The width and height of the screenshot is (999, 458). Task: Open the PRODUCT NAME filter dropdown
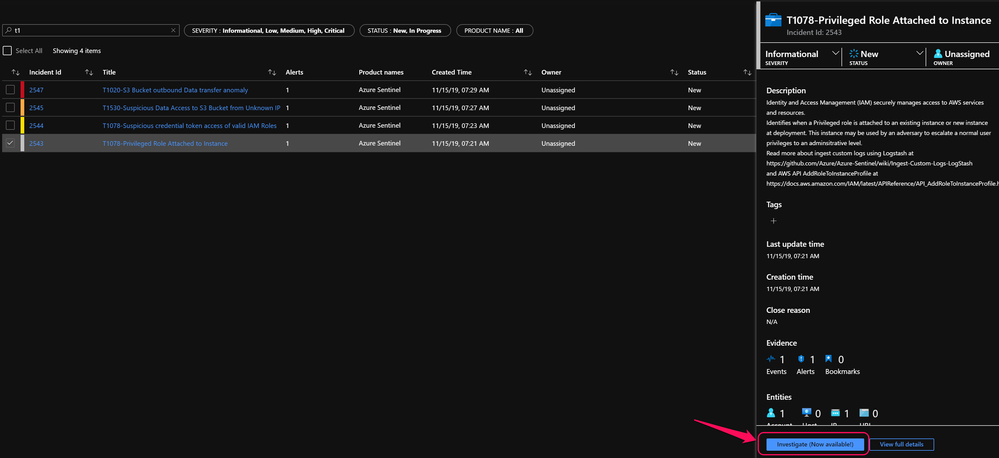pos(494,31)
